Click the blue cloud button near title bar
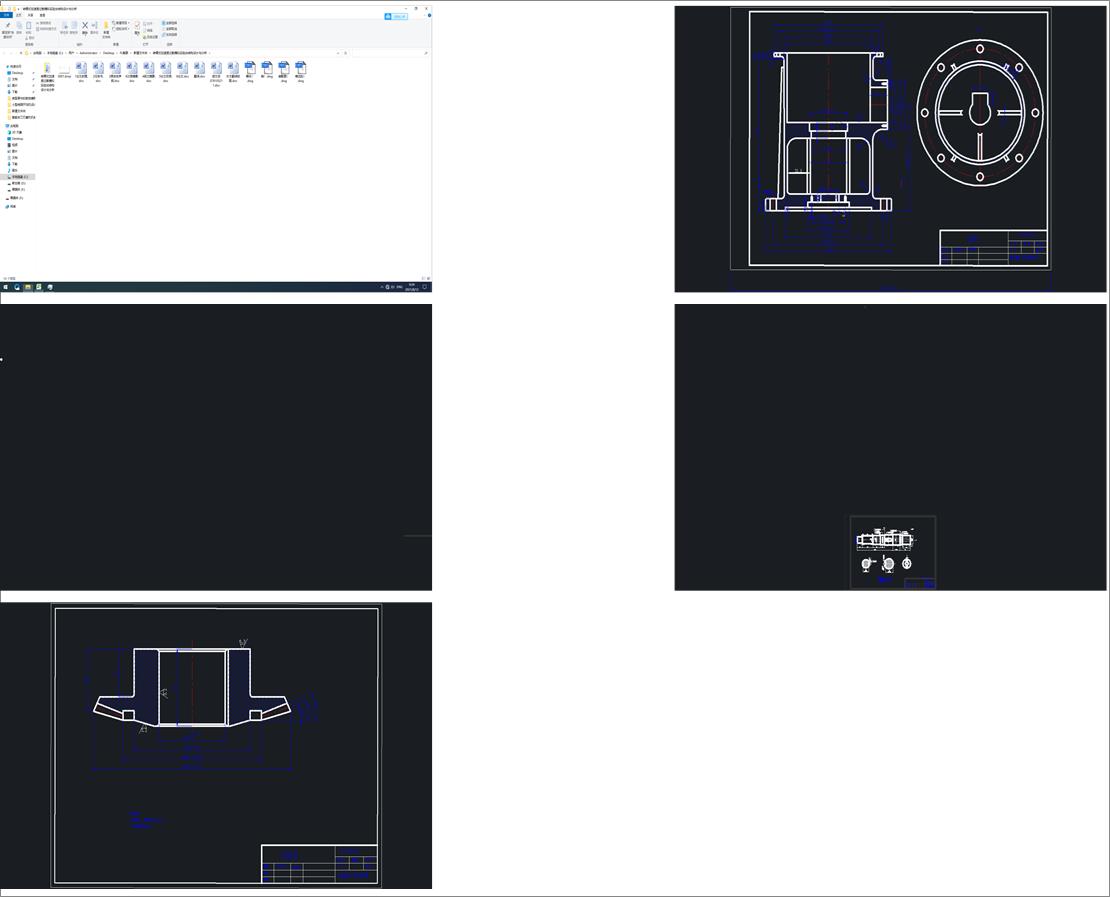The width and height of the screenshot is (1110, 897). click(x=396, y=16)
